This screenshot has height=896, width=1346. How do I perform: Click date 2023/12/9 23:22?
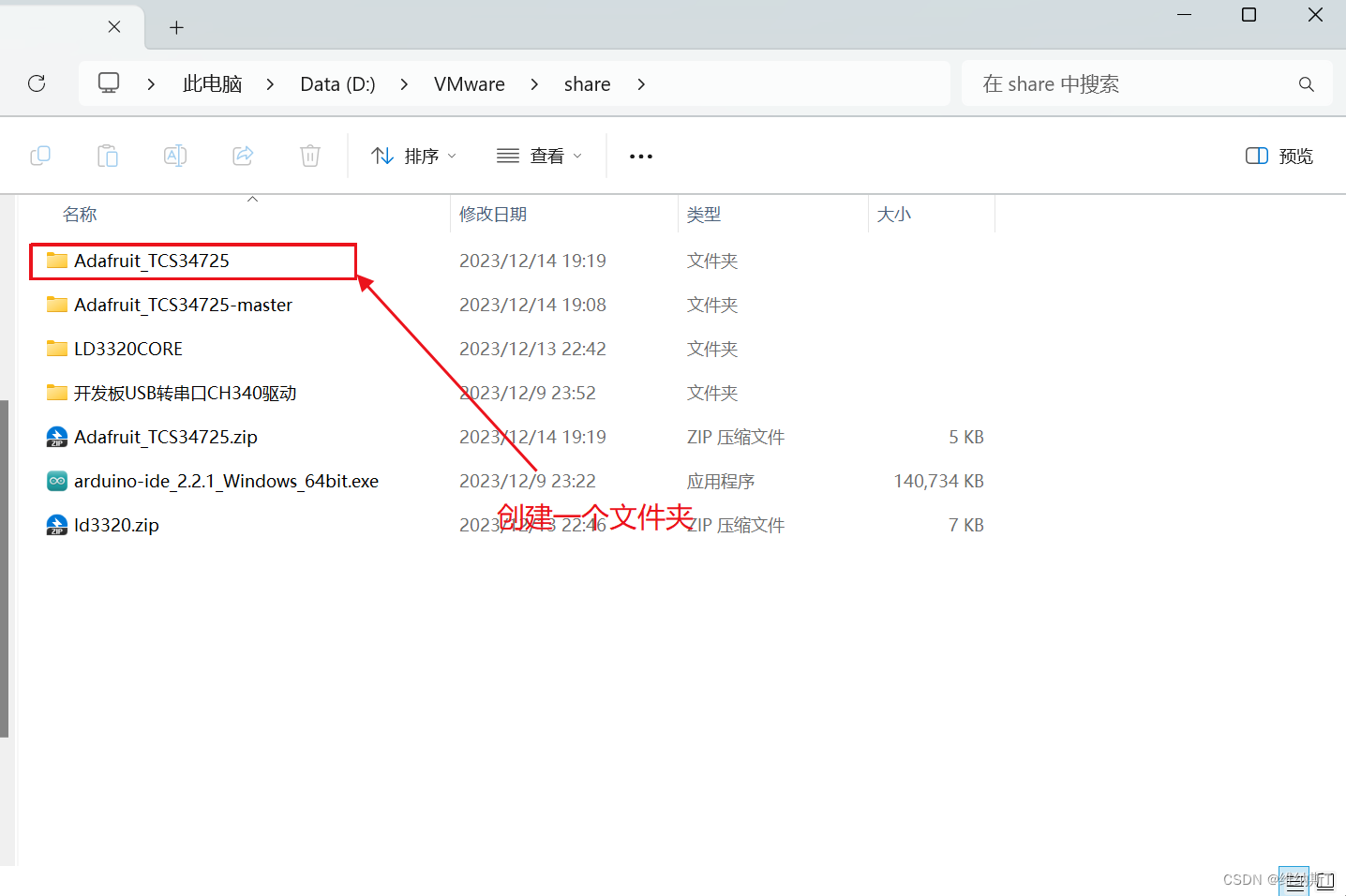pyautogui.click(x=528, y=481)
